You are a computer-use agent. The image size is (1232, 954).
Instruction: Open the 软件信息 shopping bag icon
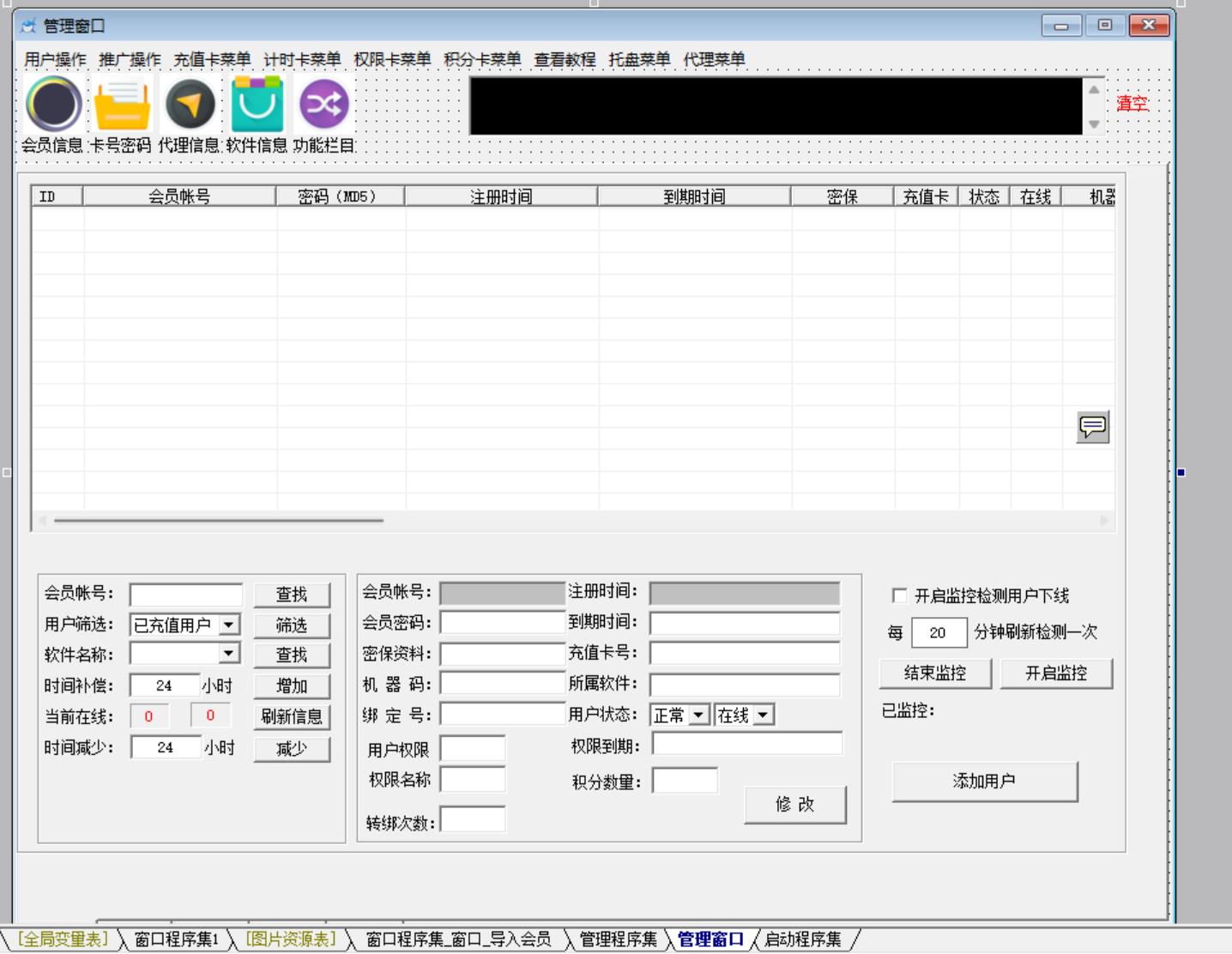pos(257,104)
